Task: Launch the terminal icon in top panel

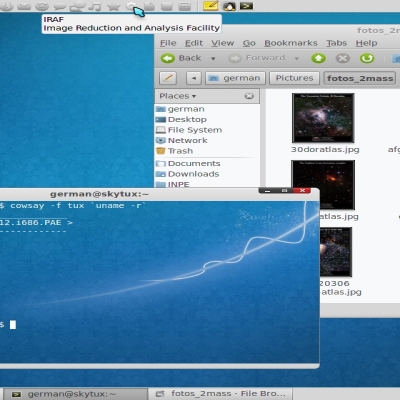Action: (246, 6)
